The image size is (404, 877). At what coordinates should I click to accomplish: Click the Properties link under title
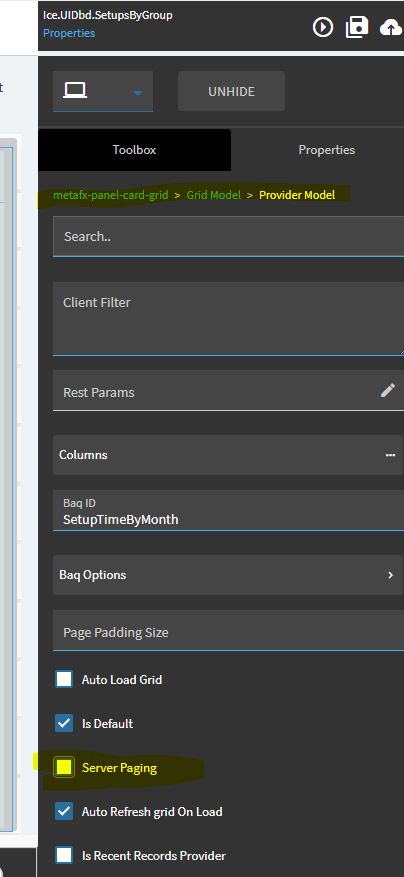tap(69, 33)
